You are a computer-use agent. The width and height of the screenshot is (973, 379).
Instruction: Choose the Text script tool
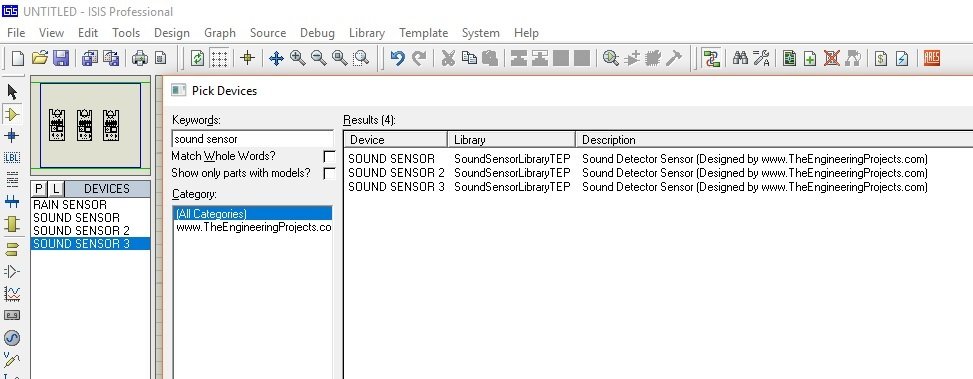pyautogui.click(x=12, y=179)
